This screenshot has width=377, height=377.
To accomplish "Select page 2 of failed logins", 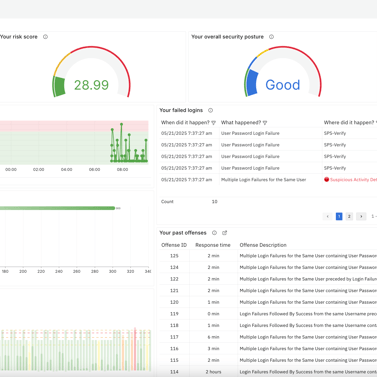I will click(x=349, y=217).
